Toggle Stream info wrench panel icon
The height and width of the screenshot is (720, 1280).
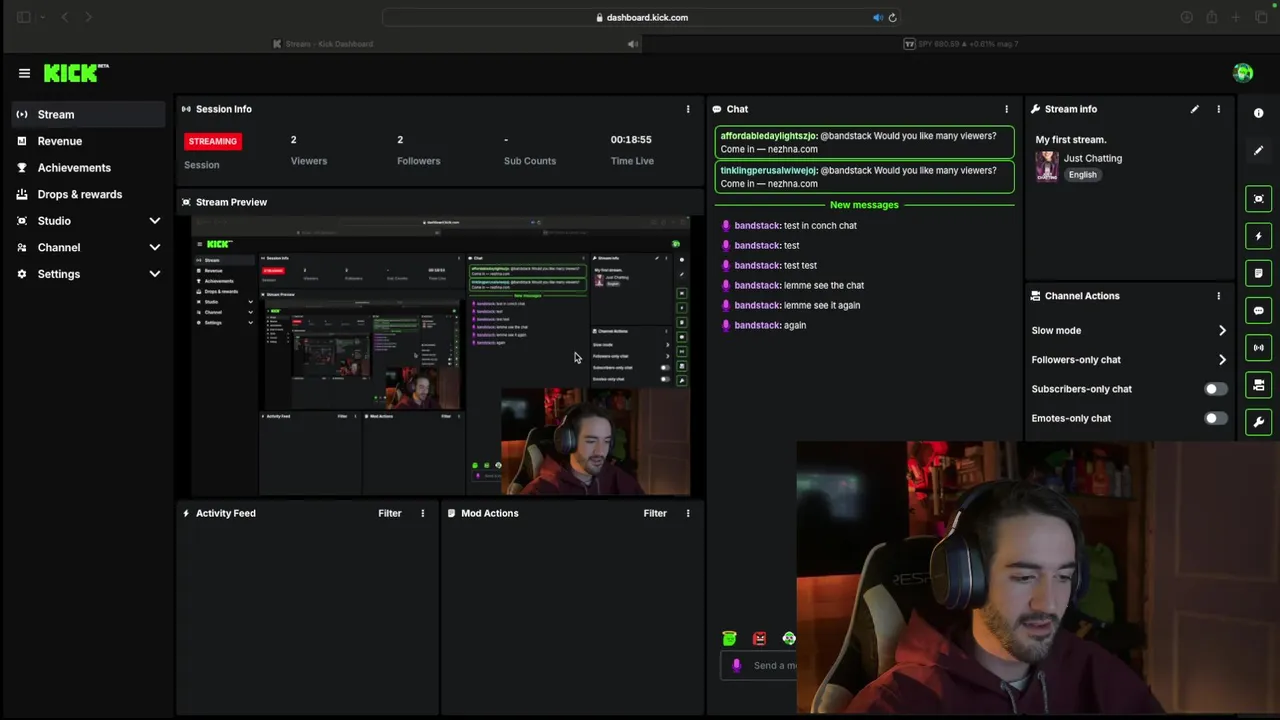tap(1259, 422)
